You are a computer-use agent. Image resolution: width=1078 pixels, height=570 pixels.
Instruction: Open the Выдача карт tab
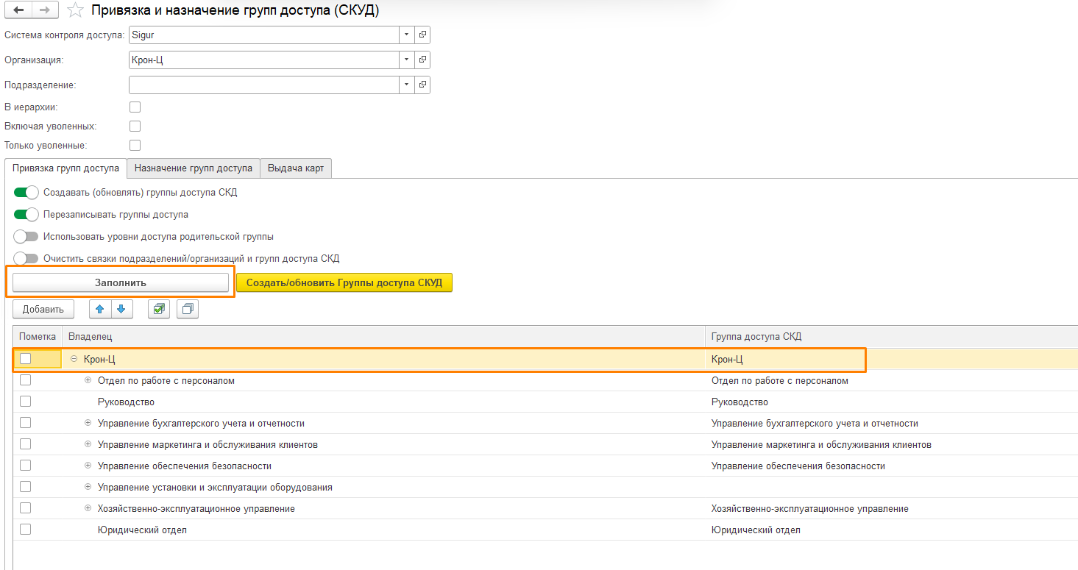pyautogui.click(x=296, y=169)
